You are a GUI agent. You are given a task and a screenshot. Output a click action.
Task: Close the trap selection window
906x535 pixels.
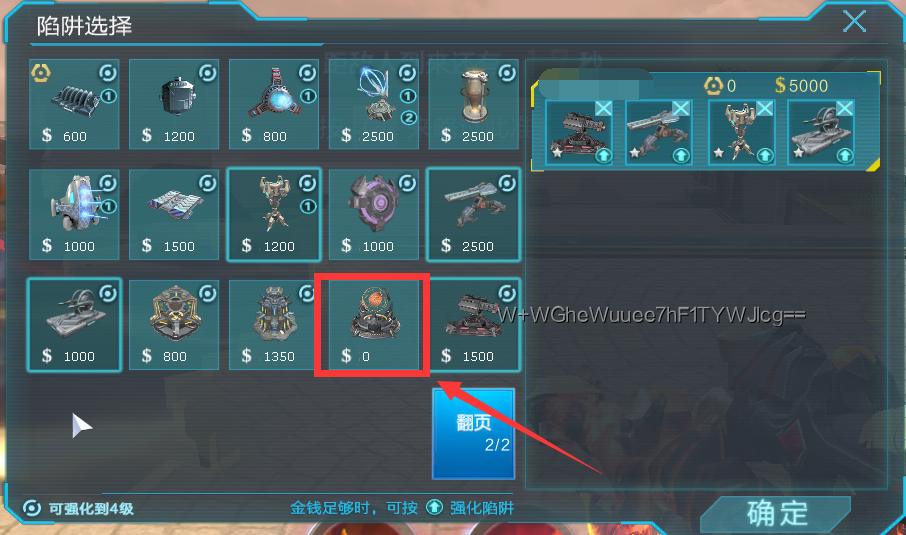click(x=854, y=21)
